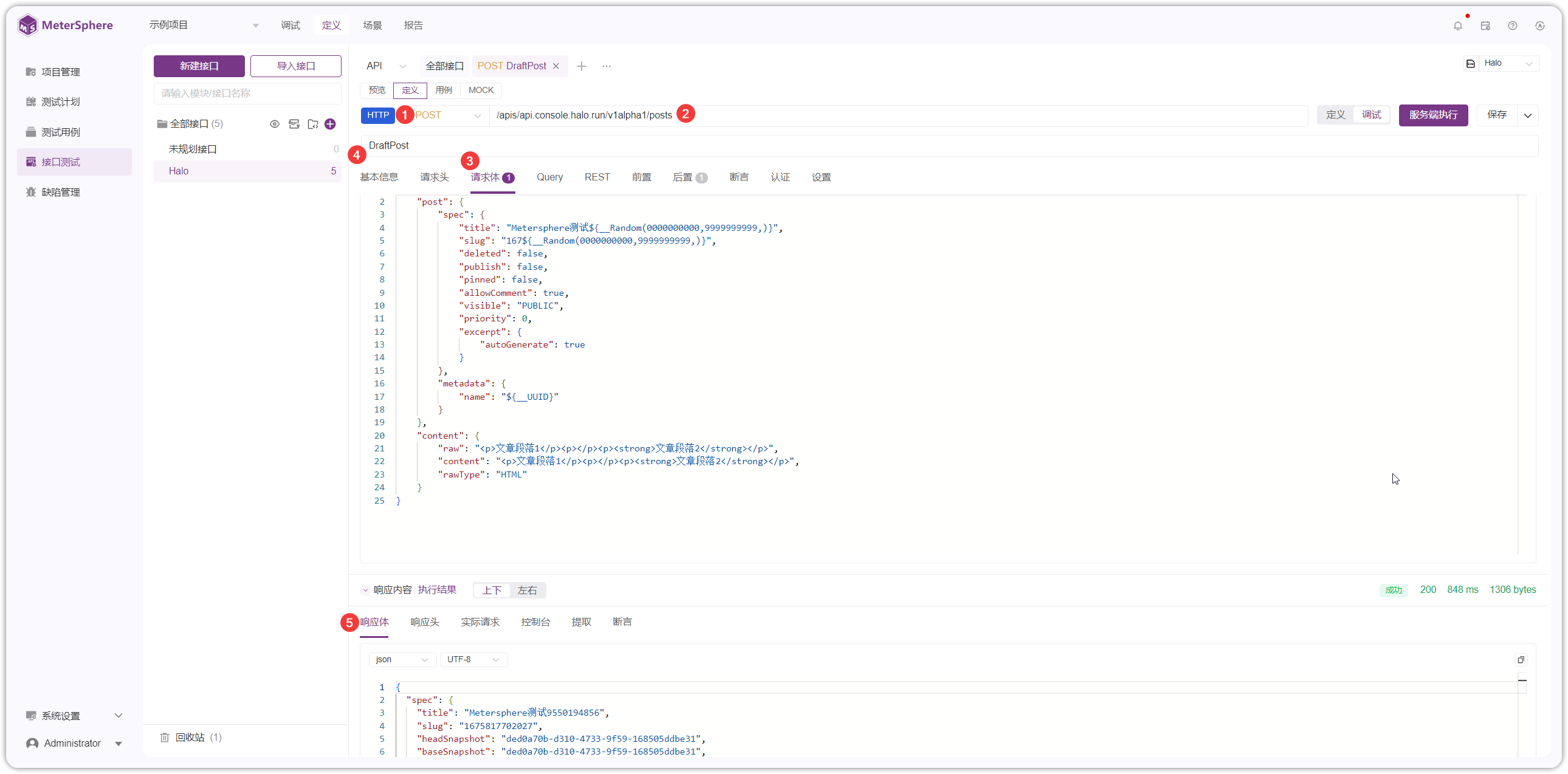Click the 导入接口 button
Viewport: 1568px width, 774px height.
tap(296, 66)
